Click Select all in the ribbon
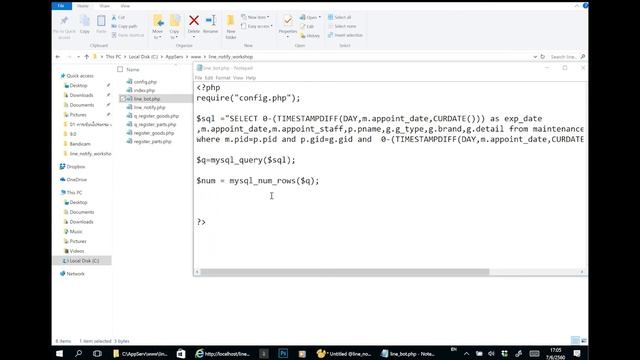The width and height of the screenshot is (640, 360). click(339, 18)
